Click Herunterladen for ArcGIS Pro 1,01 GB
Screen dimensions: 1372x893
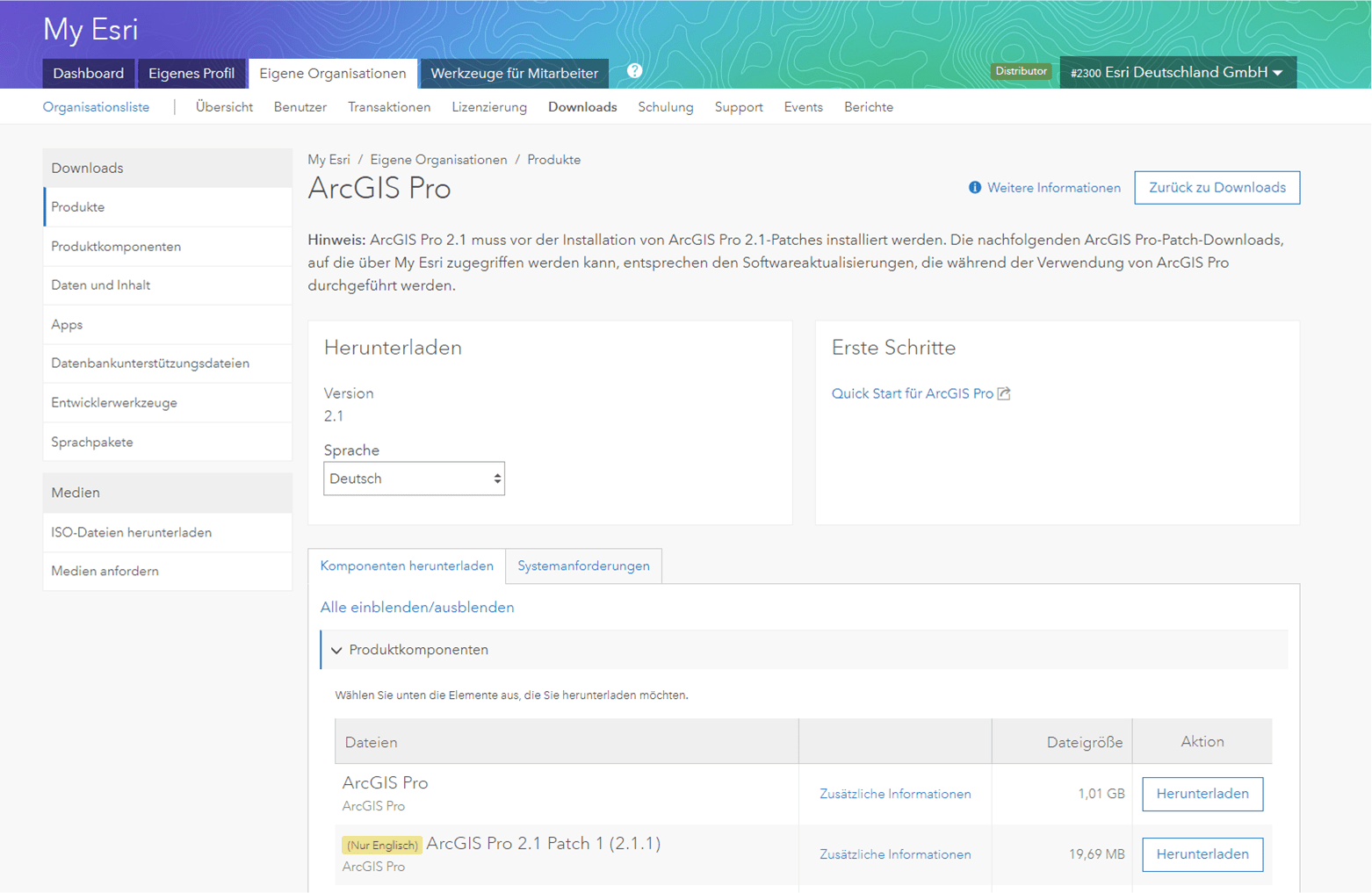(1202, 794)
